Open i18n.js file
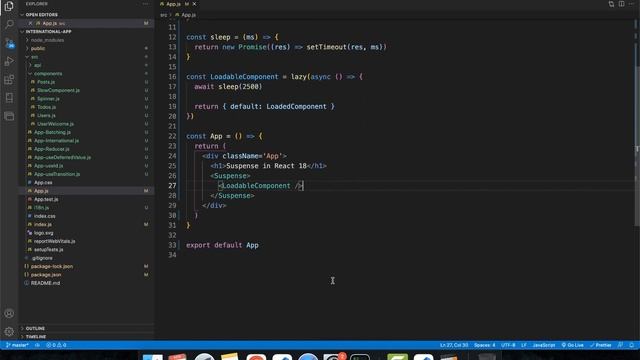The width and height of the screenshot is (640, 360). 41,207
